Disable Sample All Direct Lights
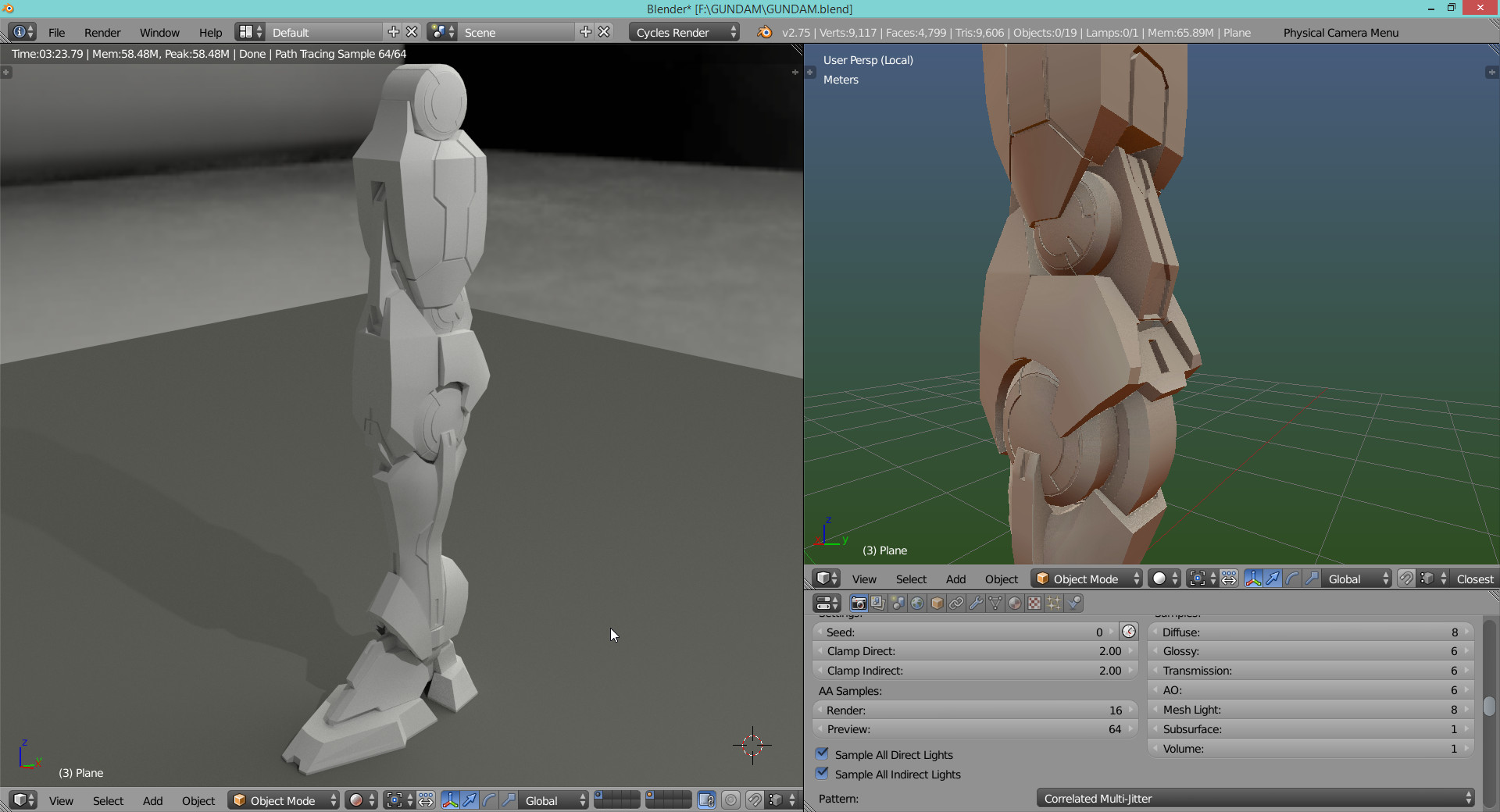This screenshot has width=1500, height=812. click(822, 754)
